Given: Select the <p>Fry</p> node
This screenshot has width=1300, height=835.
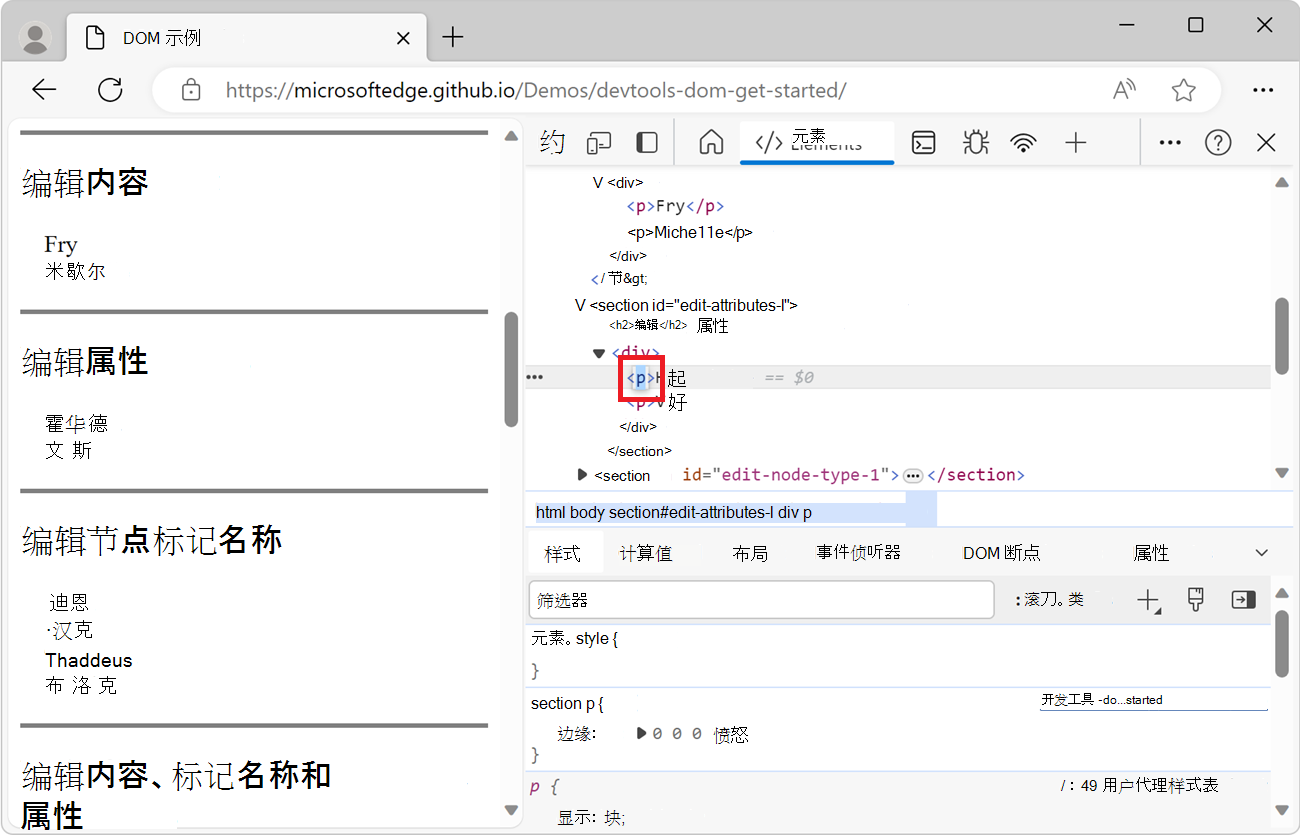Looking at the screenshot, I should [675, 207].
